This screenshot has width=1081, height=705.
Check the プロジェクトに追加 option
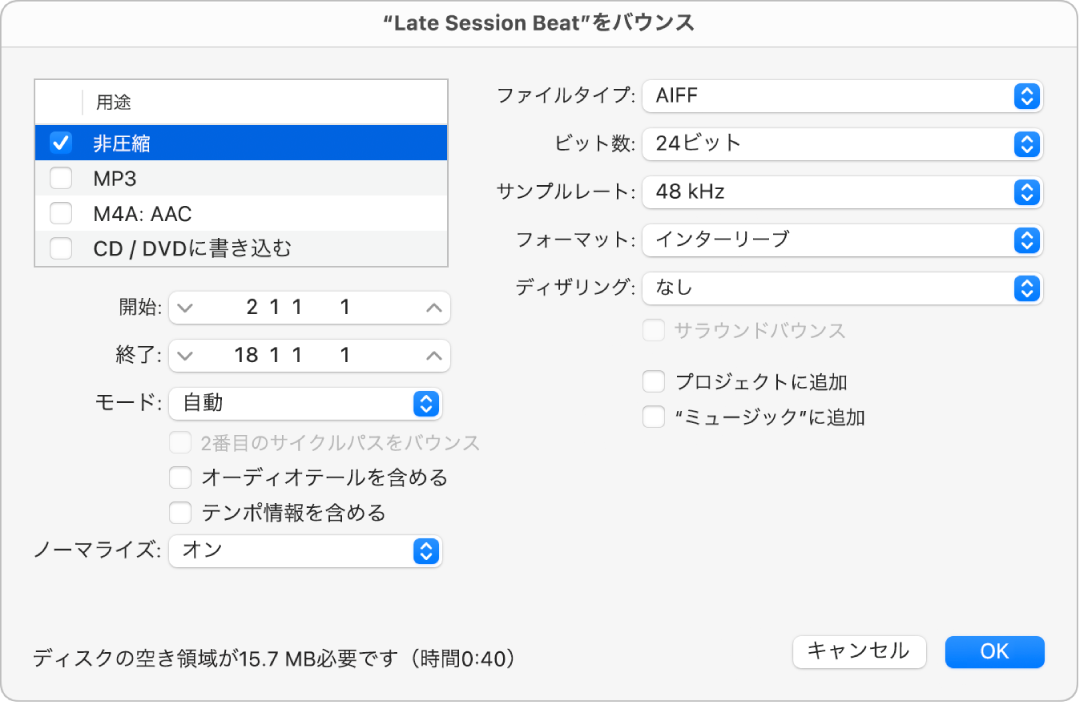tap(653, 381)
